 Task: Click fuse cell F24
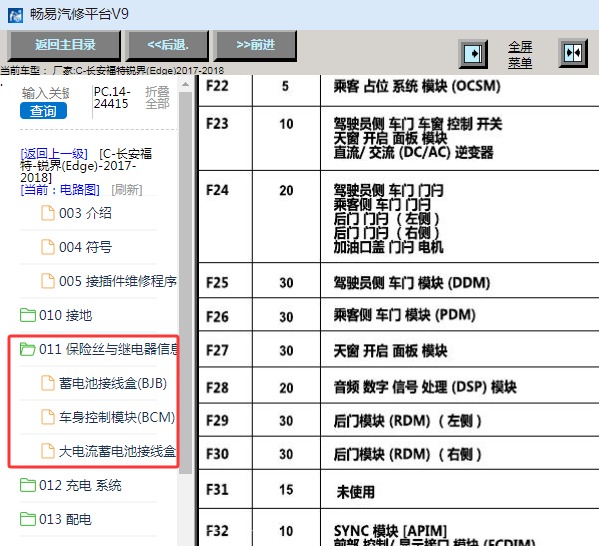tap(217, 190)
